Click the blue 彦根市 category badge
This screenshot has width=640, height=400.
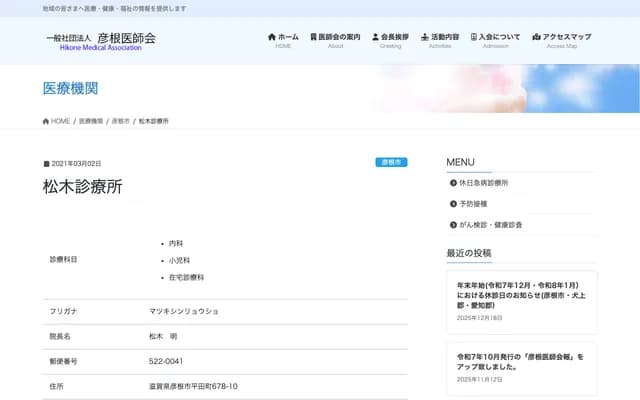pyautogui.click(x=391, y=162)
